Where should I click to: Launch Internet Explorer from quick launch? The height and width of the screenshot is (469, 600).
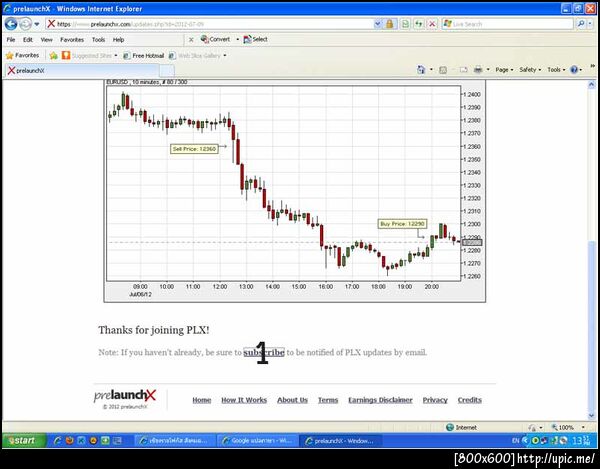coord(57,441)
